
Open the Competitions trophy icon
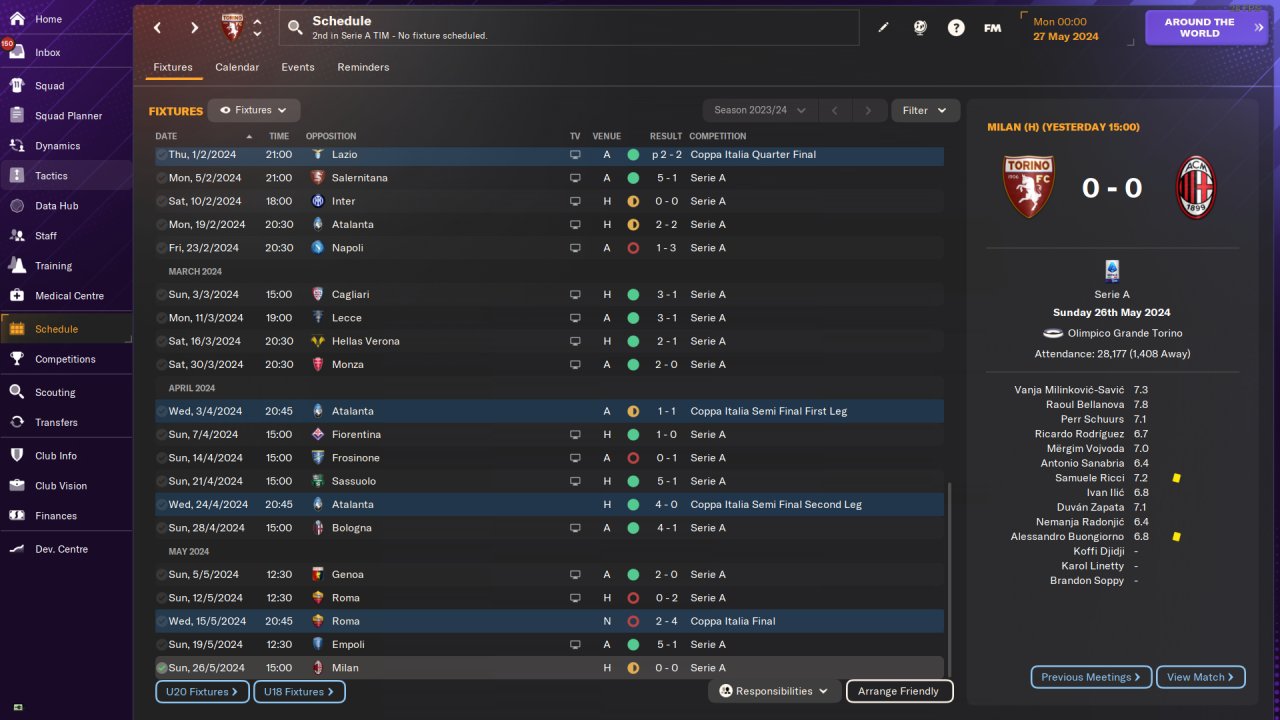(17, 359)
